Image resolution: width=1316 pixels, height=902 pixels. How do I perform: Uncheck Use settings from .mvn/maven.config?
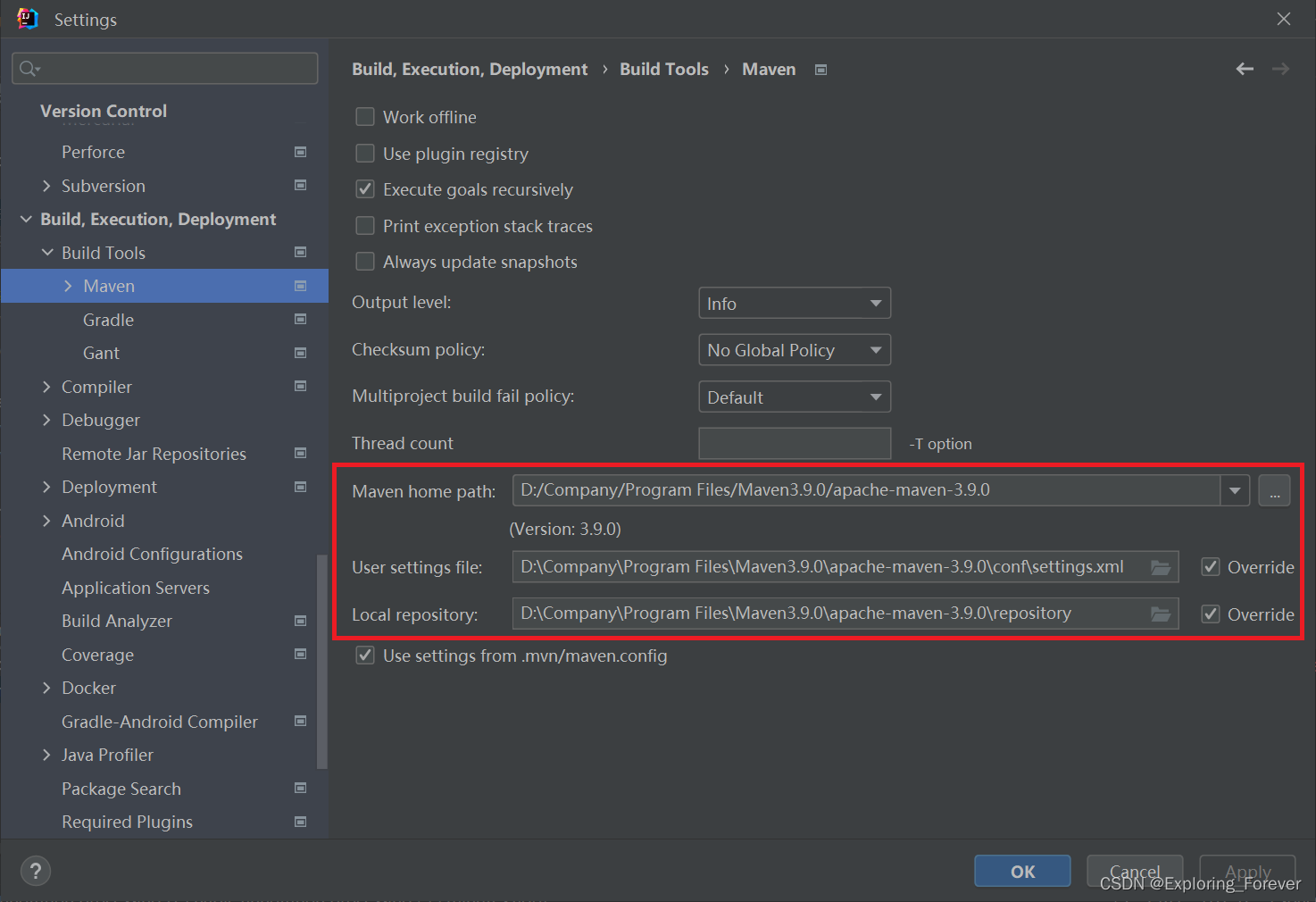pos(365,656)
